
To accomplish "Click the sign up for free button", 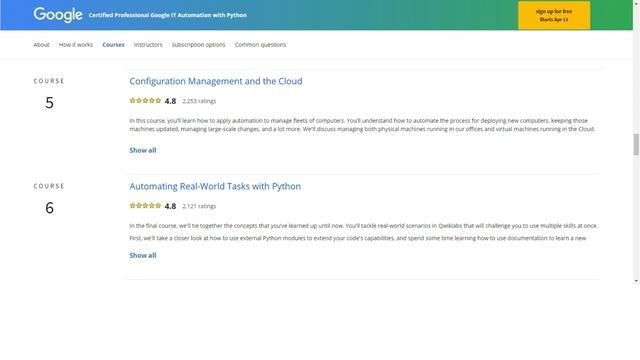I will click(554, 16).
